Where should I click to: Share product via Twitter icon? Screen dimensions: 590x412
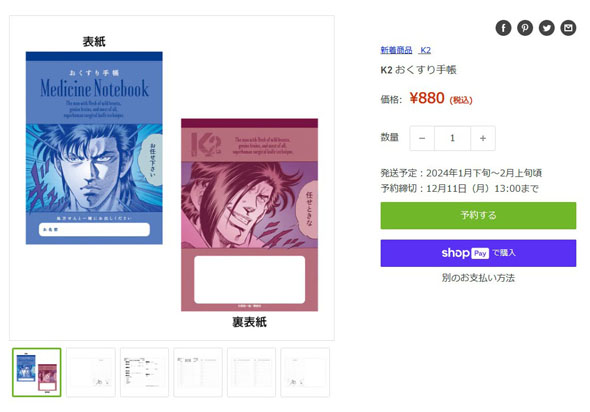point(547,28)
